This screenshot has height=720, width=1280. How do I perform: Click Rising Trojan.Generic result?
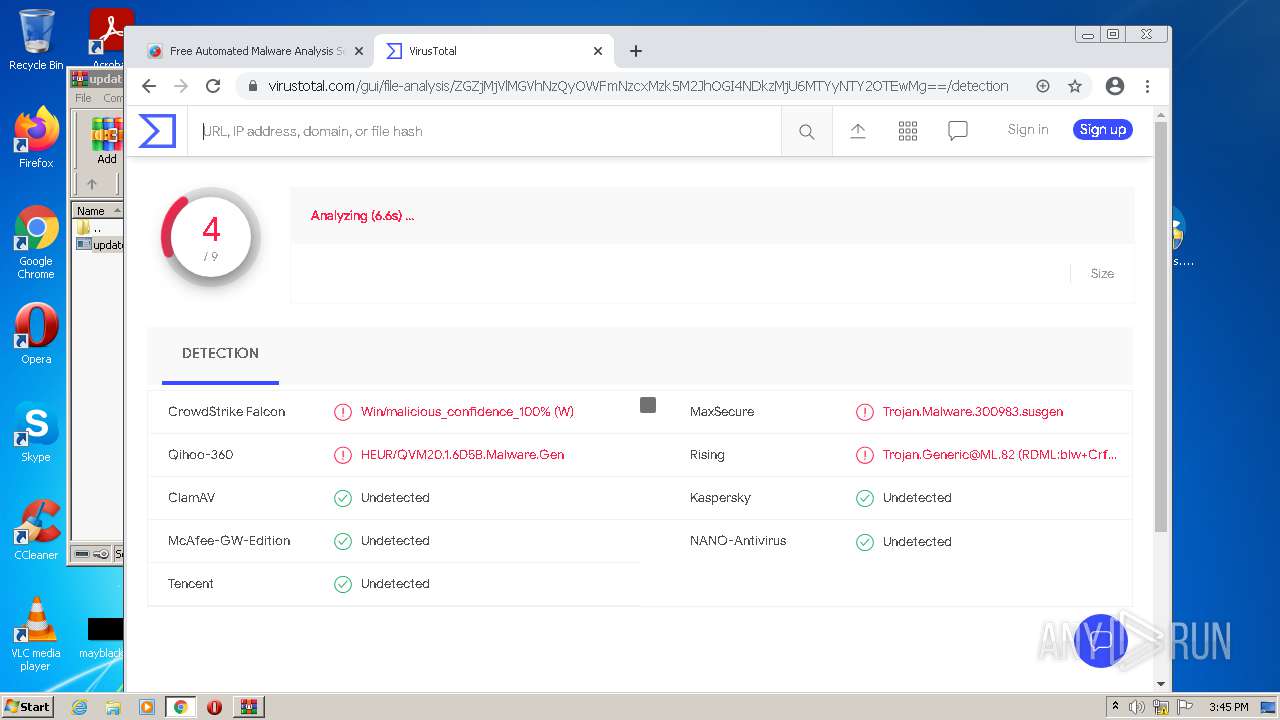[x=1000, y=454]
